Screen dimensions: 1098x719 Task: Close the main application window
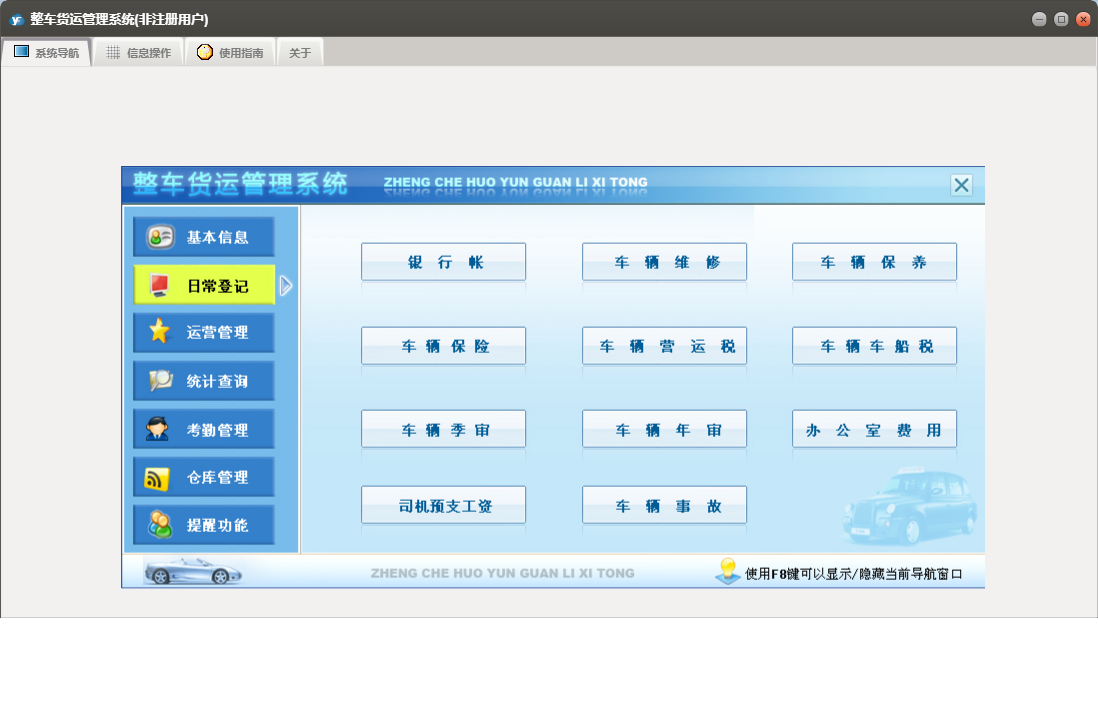[1083, 20]
